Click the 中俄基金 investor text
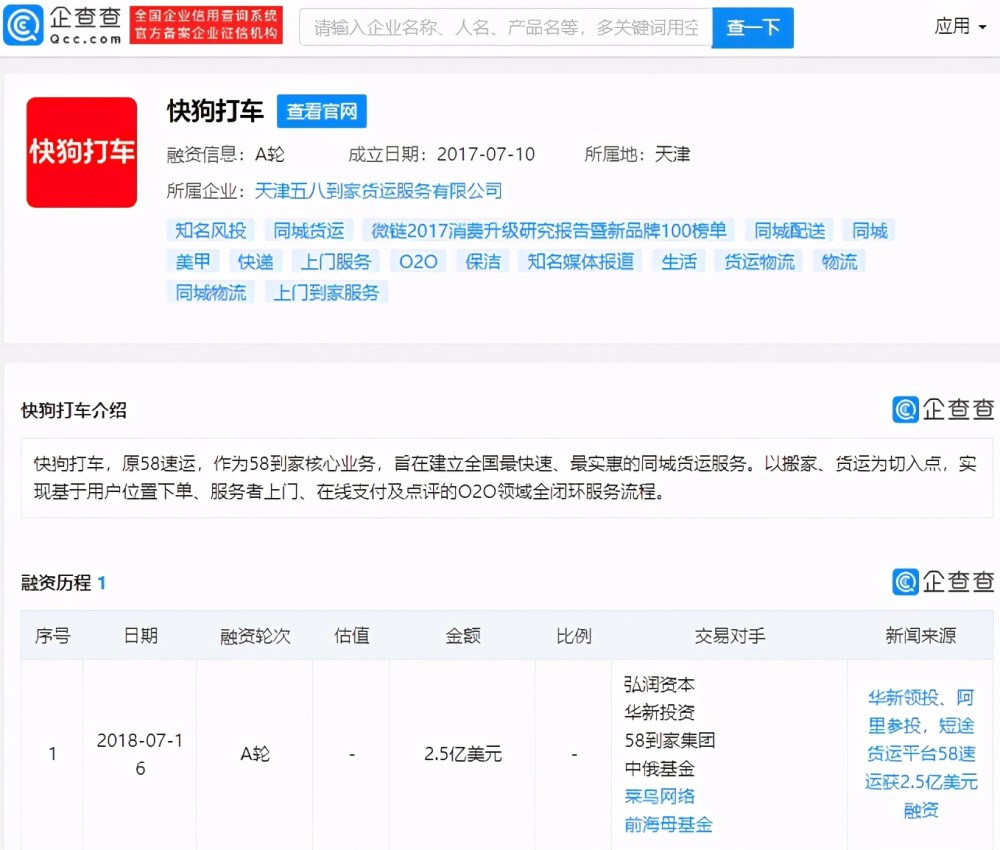 pos(659,768)
